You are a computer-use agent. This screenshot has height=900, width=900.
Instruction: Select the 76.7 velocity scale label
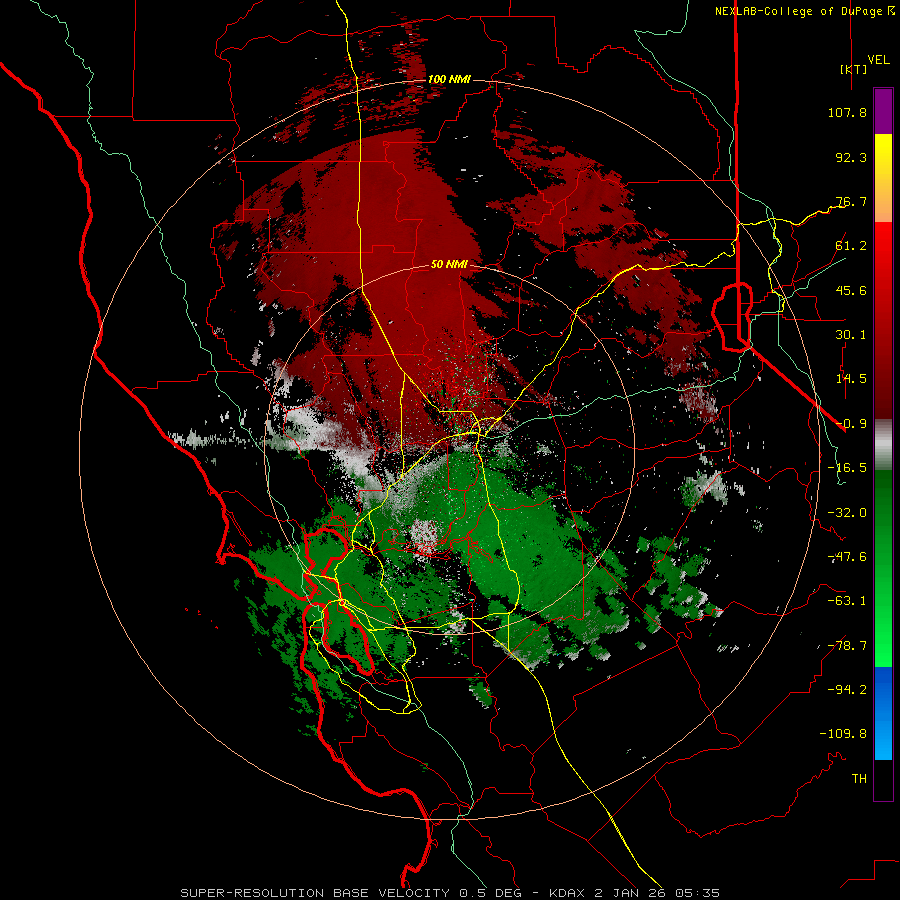tap(851, 201)
